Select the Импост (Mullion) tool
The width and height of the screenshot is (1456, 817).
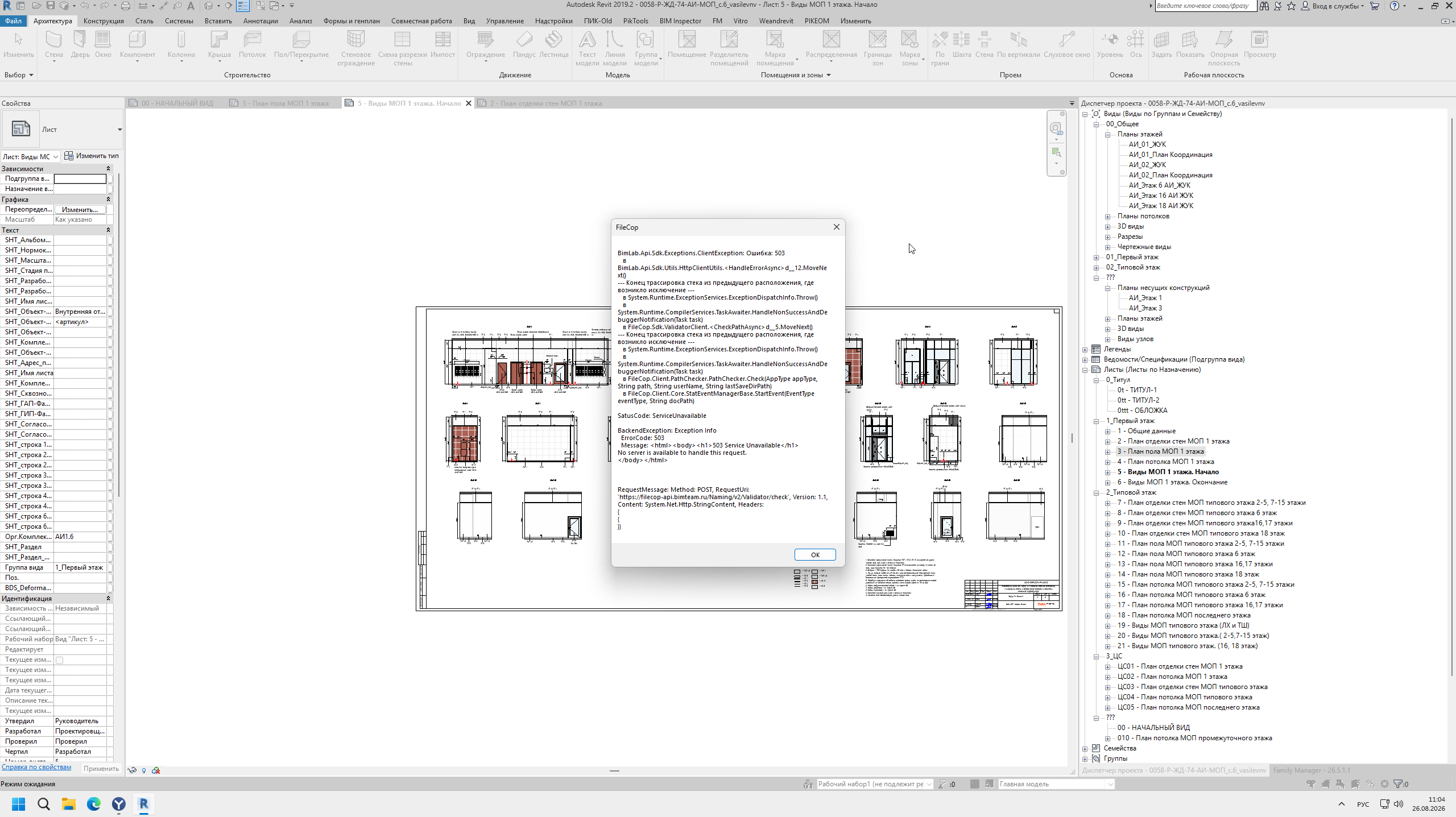tap(442, 45)
